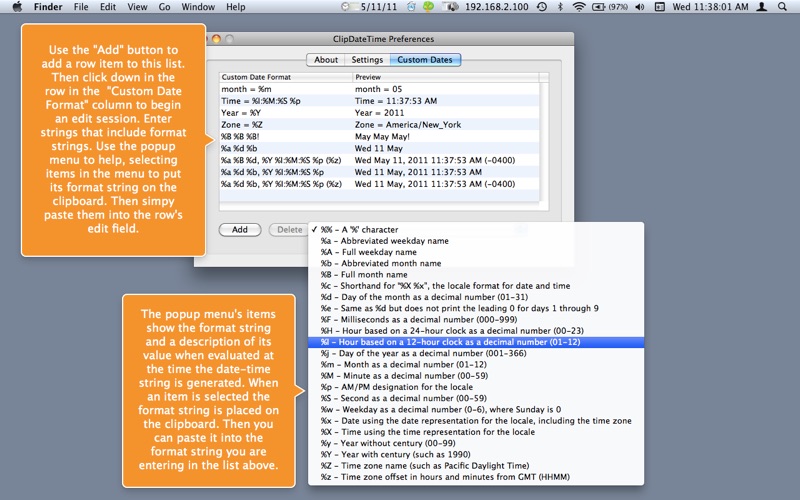Choose '%w – Weekday as decimal' item

click(476, 409)
